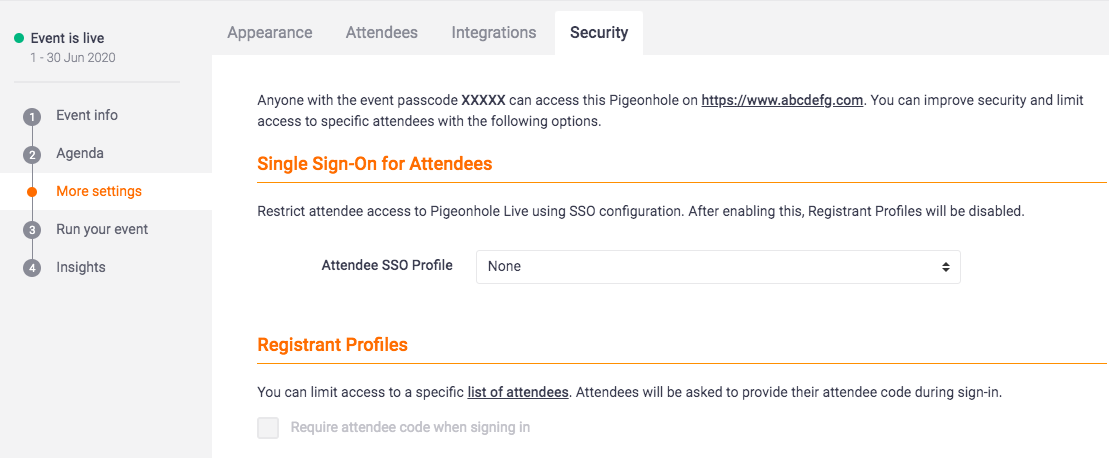Open Run your event step
Viewport: 1109px width, 458px height.
(x=102, y=229)
